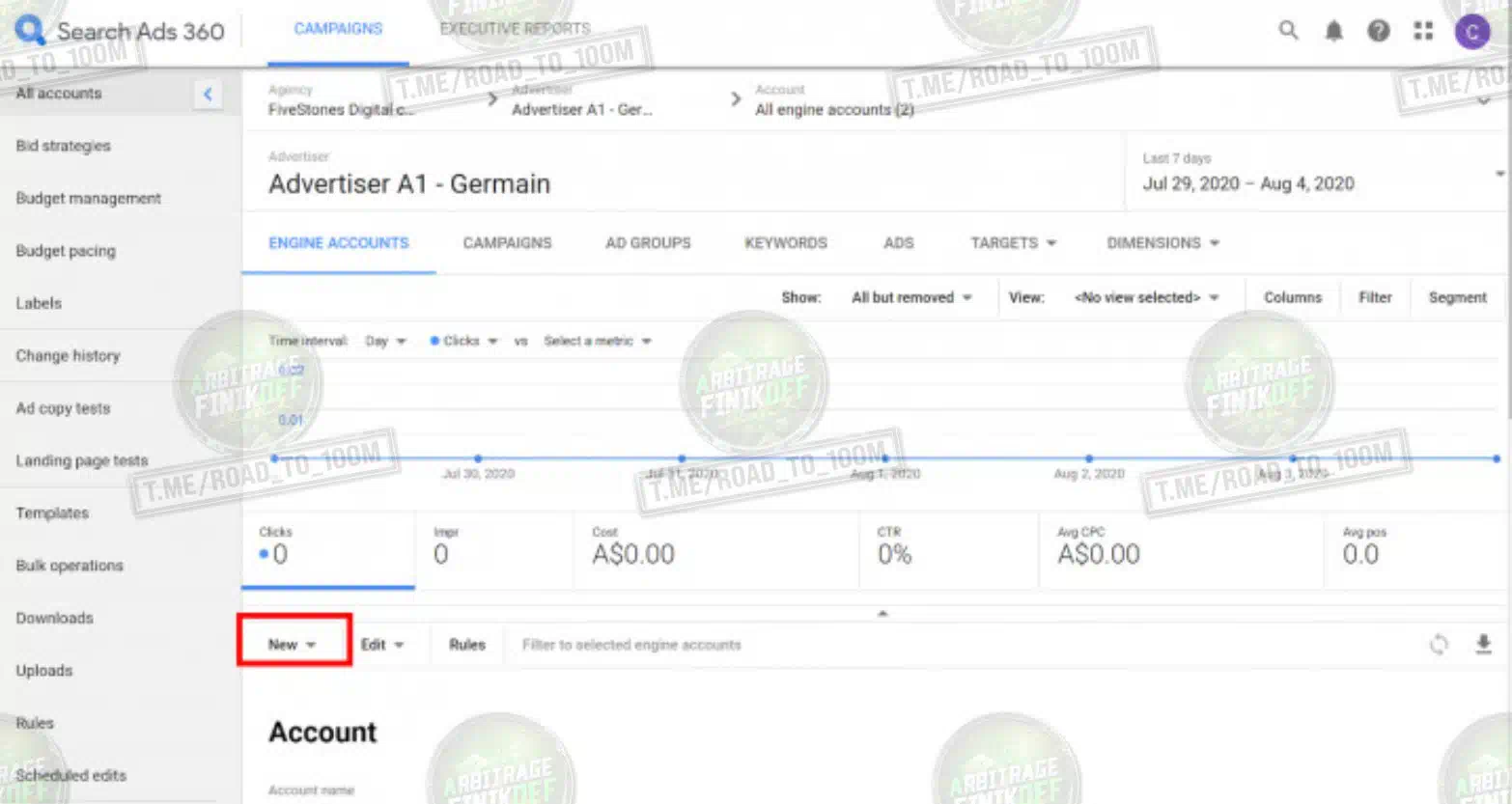Open Change history in the sidebar

point(68,355)
